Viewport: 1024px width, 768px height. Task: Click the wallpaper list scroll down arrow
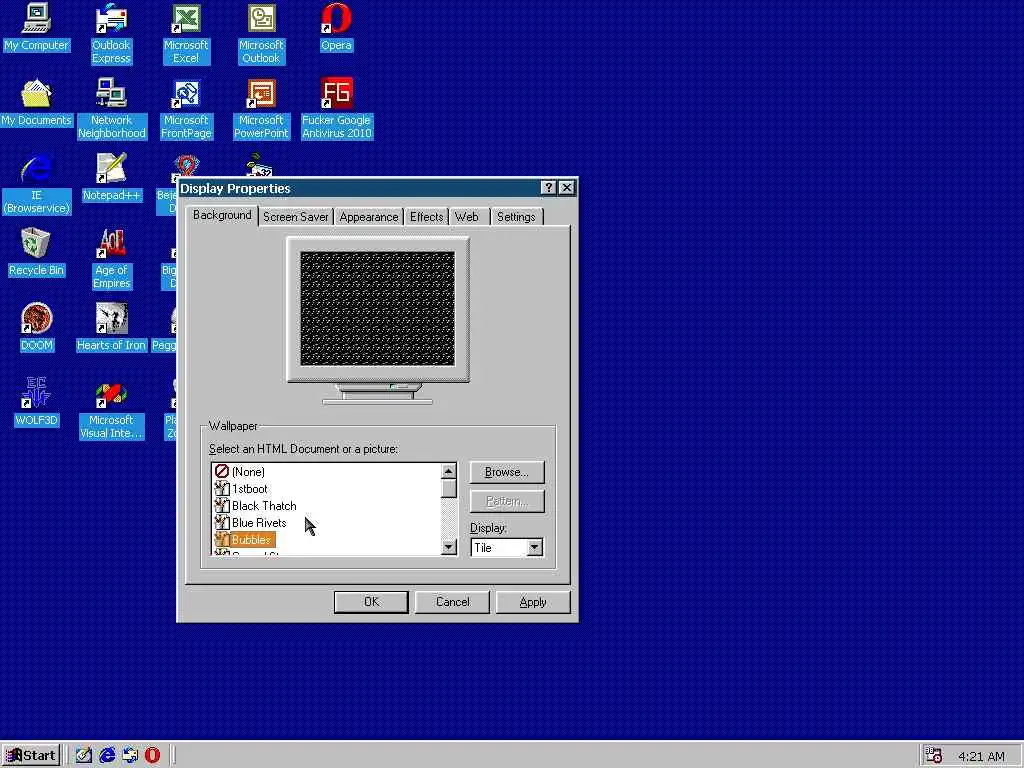(449, 547)
